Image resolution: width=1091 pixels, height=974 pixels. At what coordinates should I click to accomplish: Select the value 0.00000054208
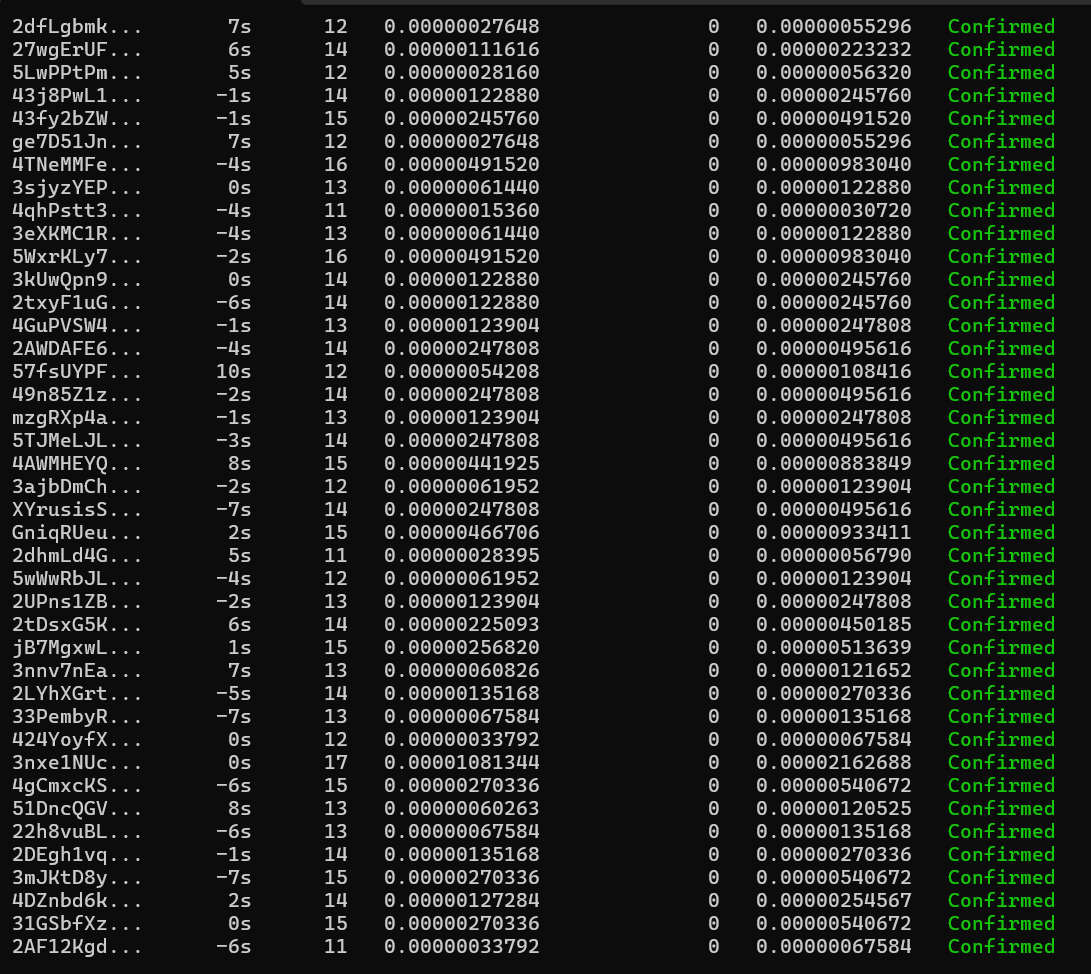462,371
